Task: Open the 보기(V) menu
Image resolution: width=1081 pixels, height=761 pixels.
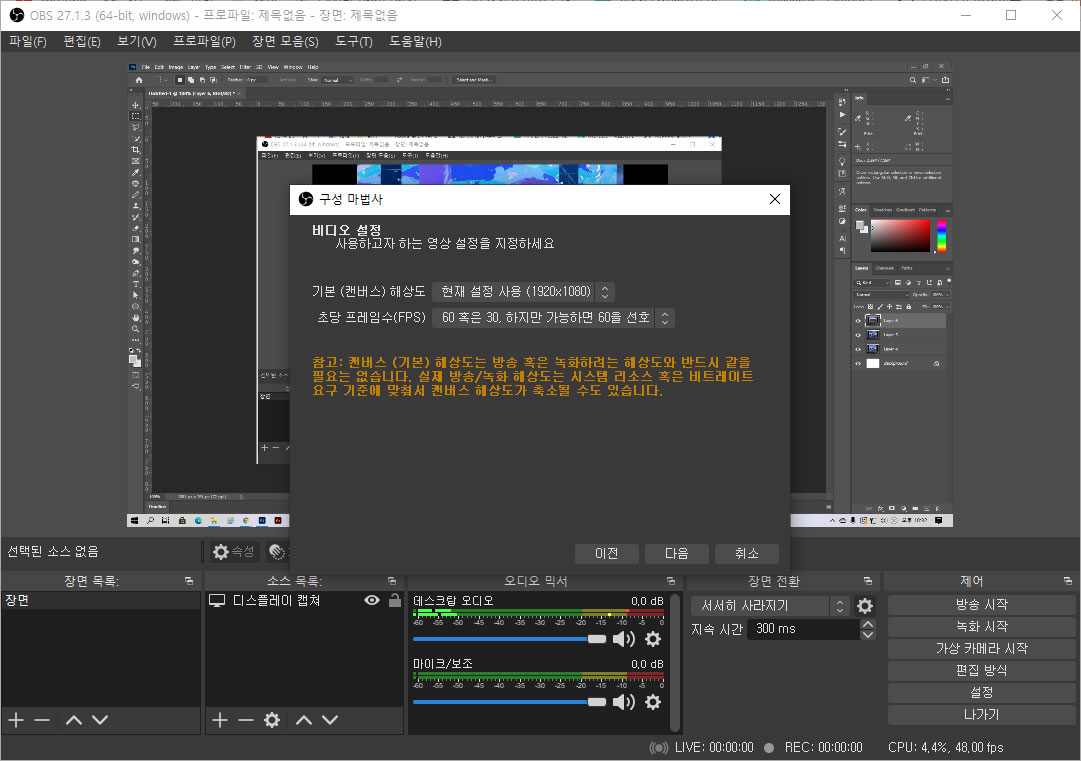Action: pyautogui.click(x=137, y=41)
